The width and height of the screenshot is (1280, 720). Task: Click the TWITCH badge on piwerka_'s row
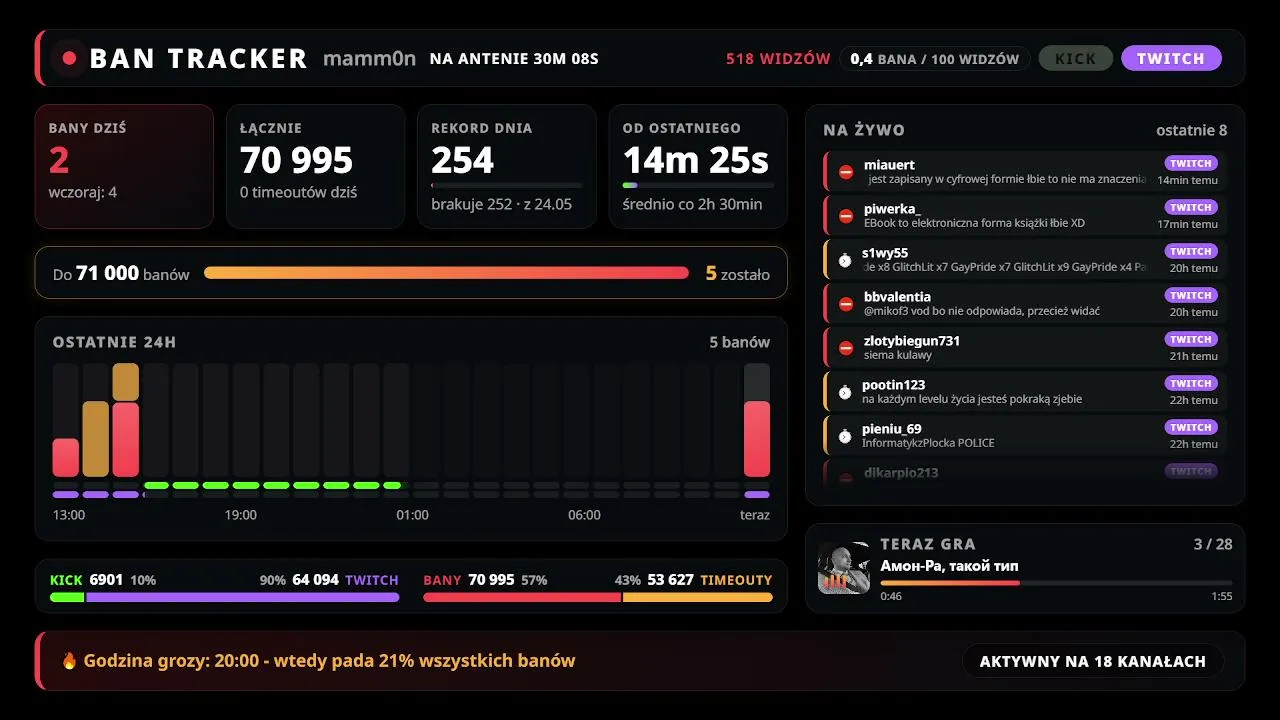click(1191, 207)
